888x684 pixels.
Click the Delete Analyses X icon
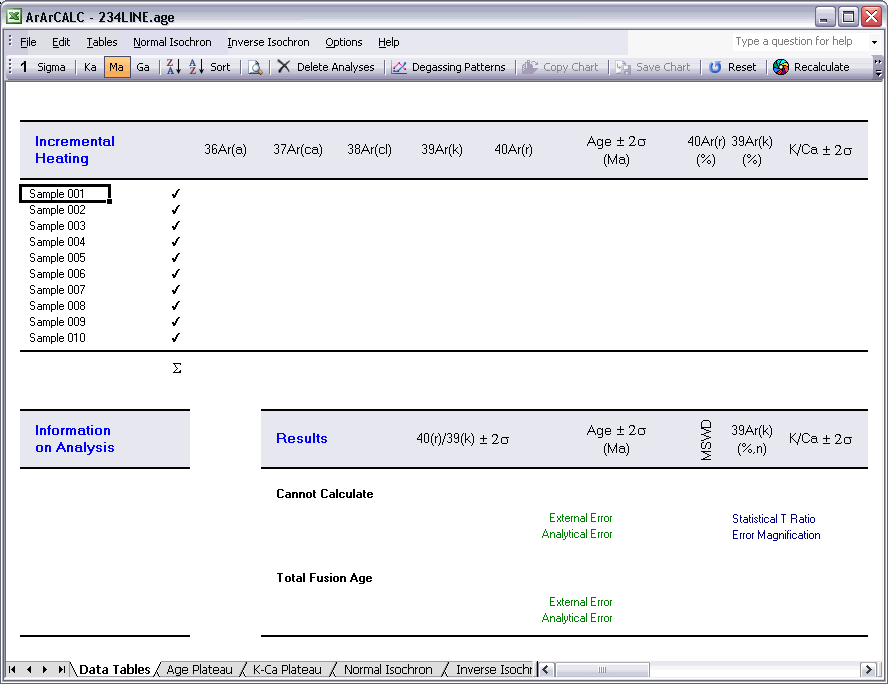tap(284, 67)
